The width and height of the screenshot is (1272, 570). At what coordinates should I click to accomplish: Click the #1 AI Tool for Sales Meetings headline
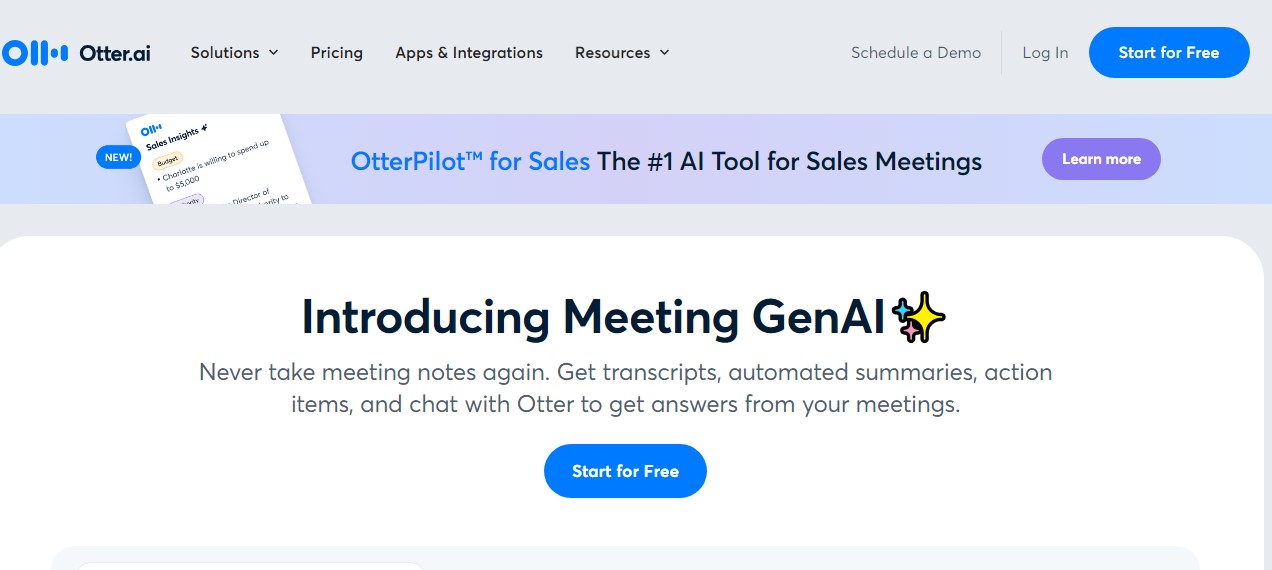point(789,161)
